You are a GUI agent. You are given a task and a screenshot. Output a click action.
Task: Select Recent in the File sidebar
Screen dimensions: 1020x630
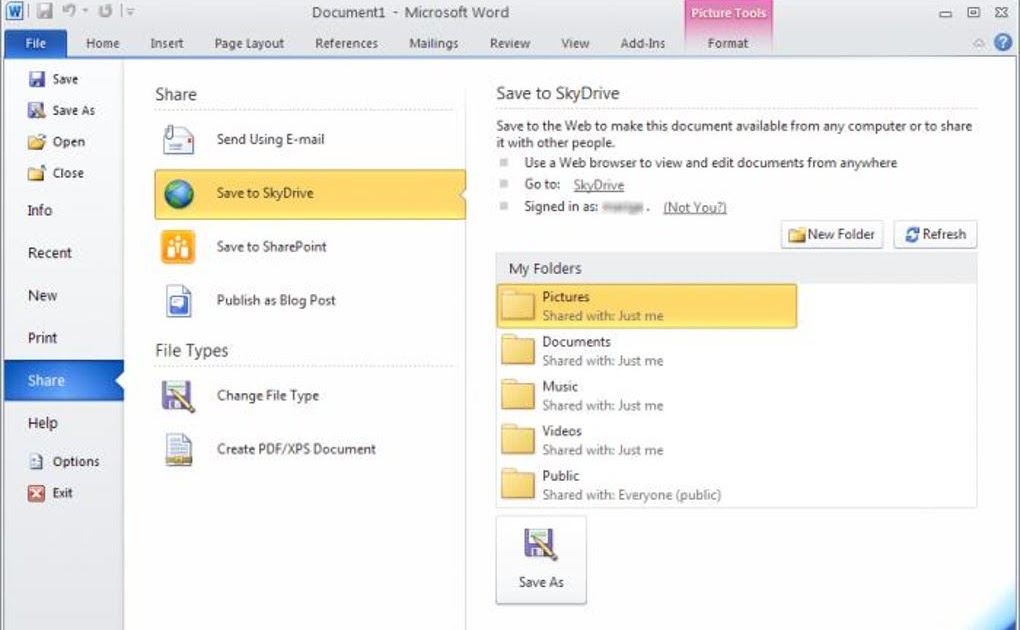pos(49,253)
